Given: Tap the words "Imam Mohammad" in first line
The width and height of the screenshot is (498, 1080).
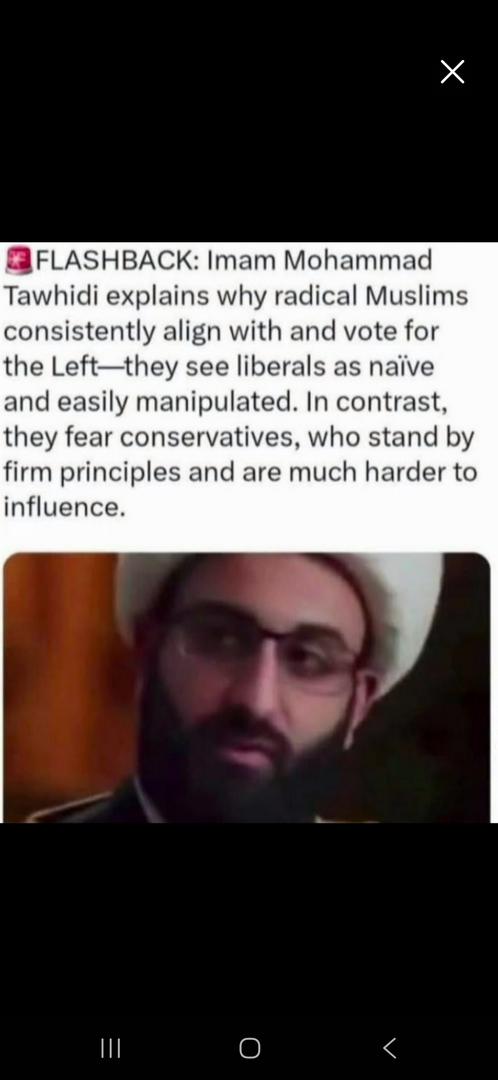Looking at the screenshot, I should click(320, 260).
